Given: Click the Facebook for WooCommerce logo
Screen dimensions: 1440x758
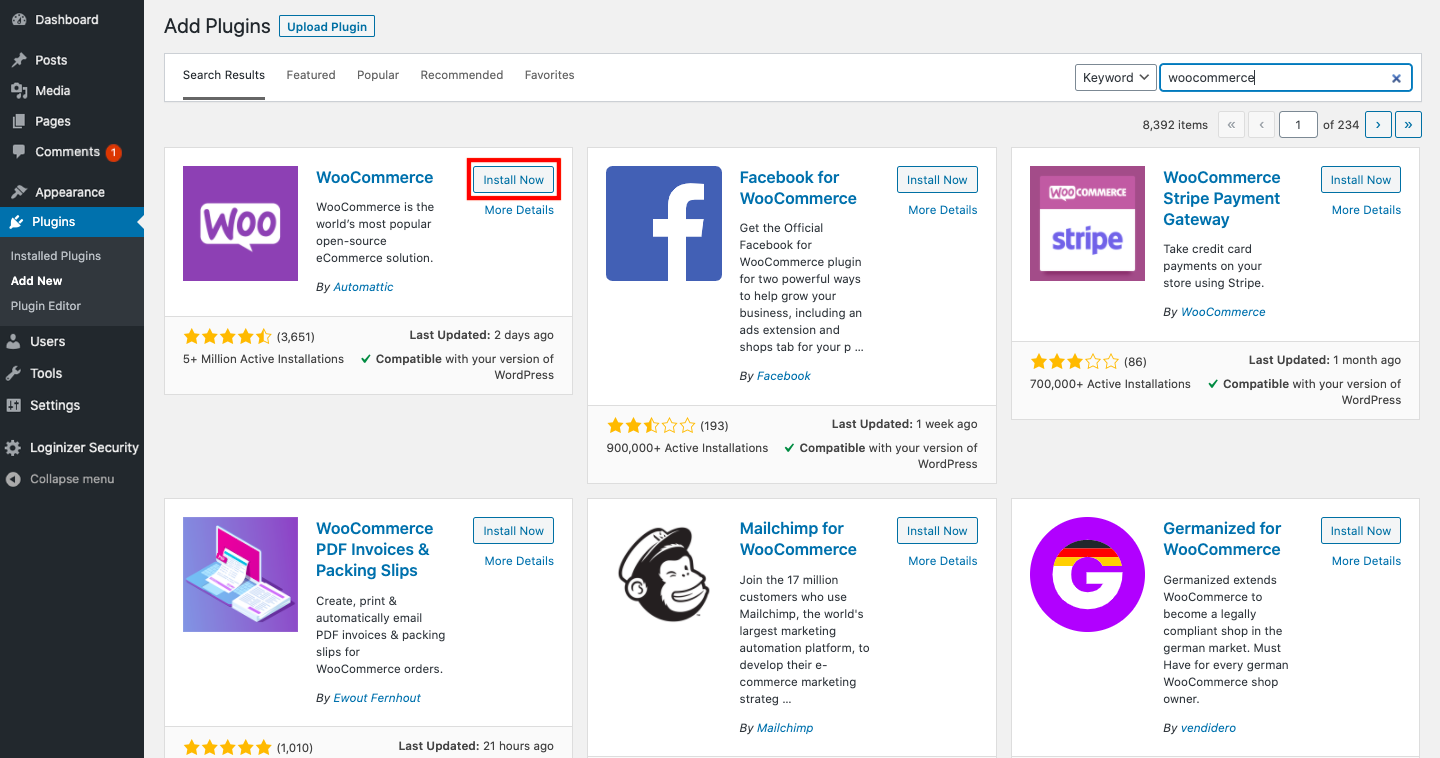Looking at the screenshot, I should [x=664, y=223].
